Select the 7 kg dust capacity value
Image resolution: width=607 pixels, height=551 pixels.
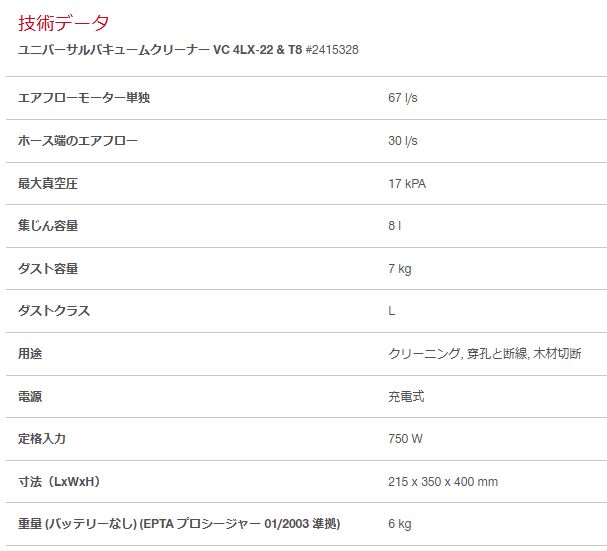tap(400, 269)
